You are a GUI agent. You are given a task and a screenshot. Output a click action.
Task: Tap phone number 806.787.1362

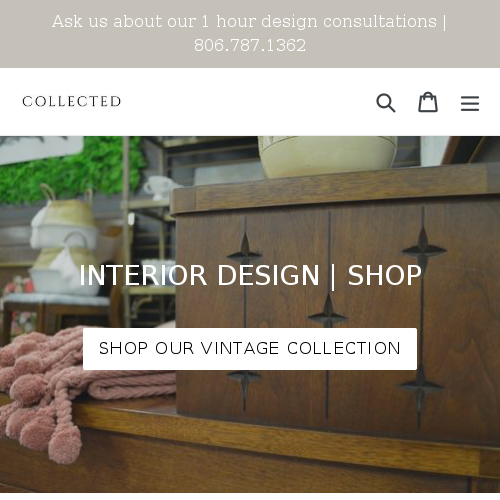pyautogui.click(x=250, y=45)
